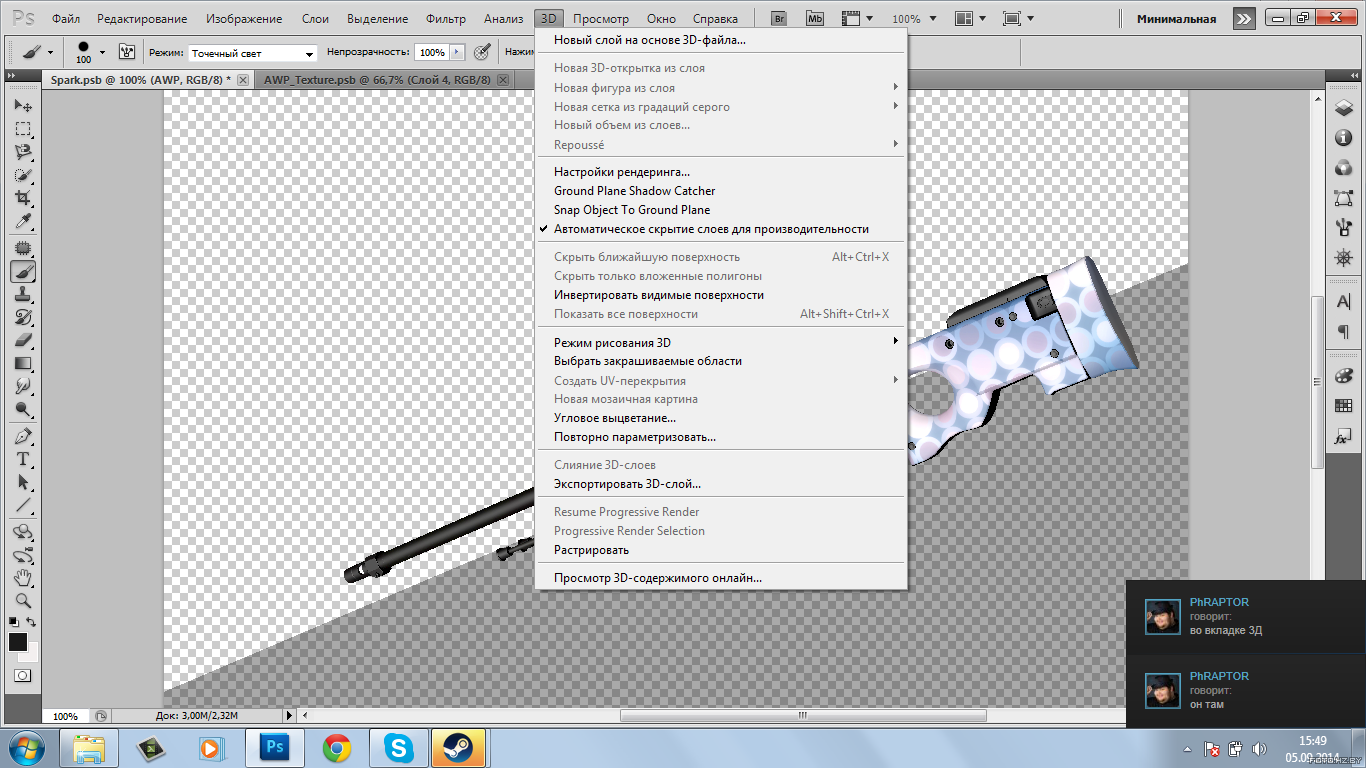Viewport: 1366px width, 768px height.
Task: Open the Swatches grid panel icon
Action: click(x=1343, y=406)
